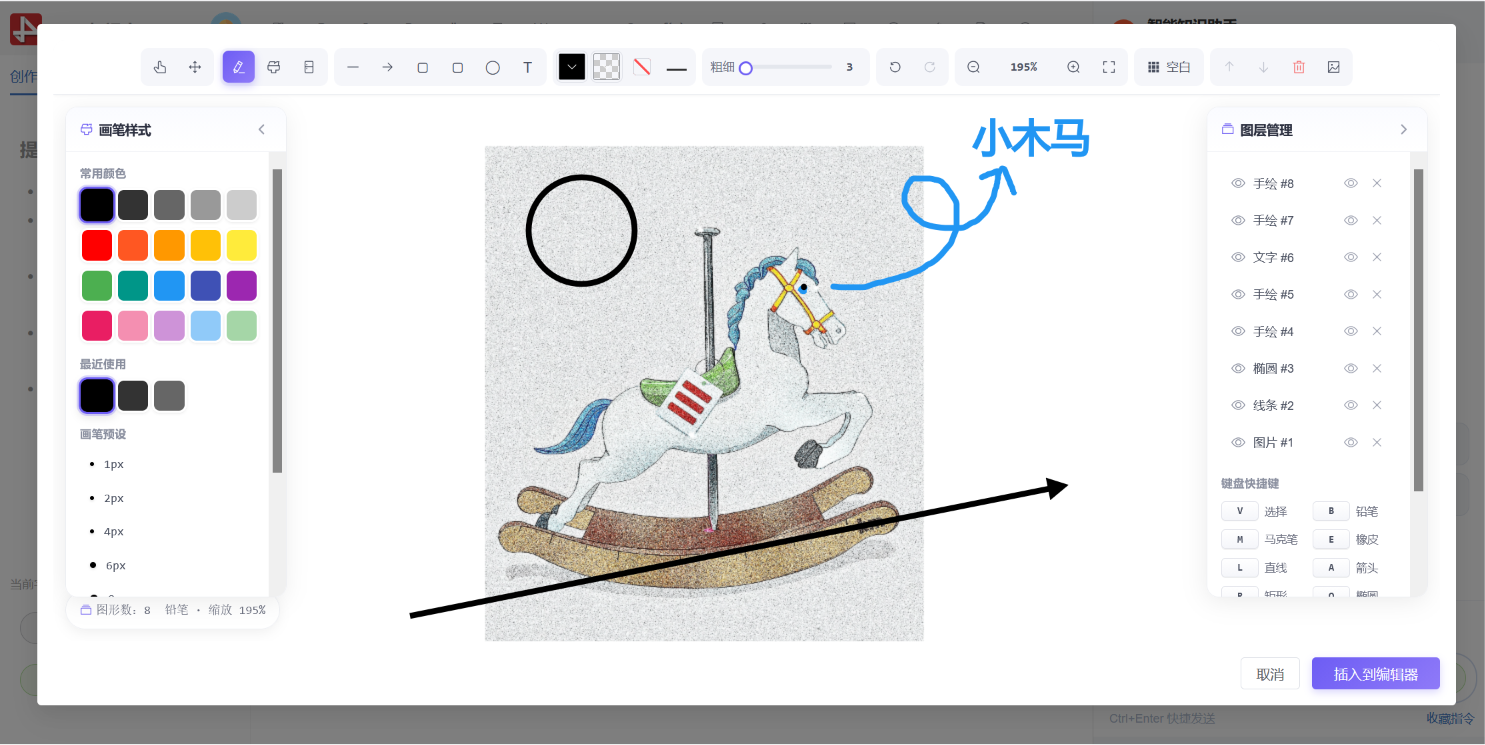Toggle eye next to X on 线条 #2

pos(1351,405)
